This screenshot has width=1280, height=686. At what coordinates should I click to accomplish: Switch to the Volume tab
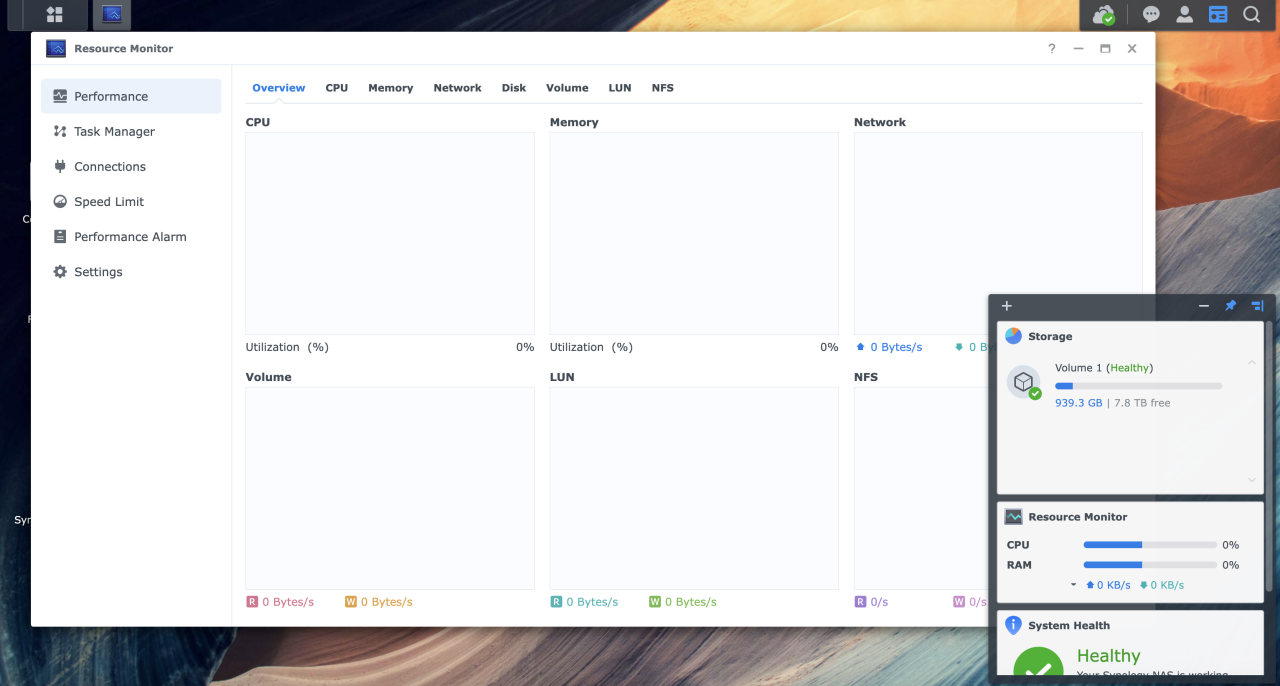(x=567, y=88)
